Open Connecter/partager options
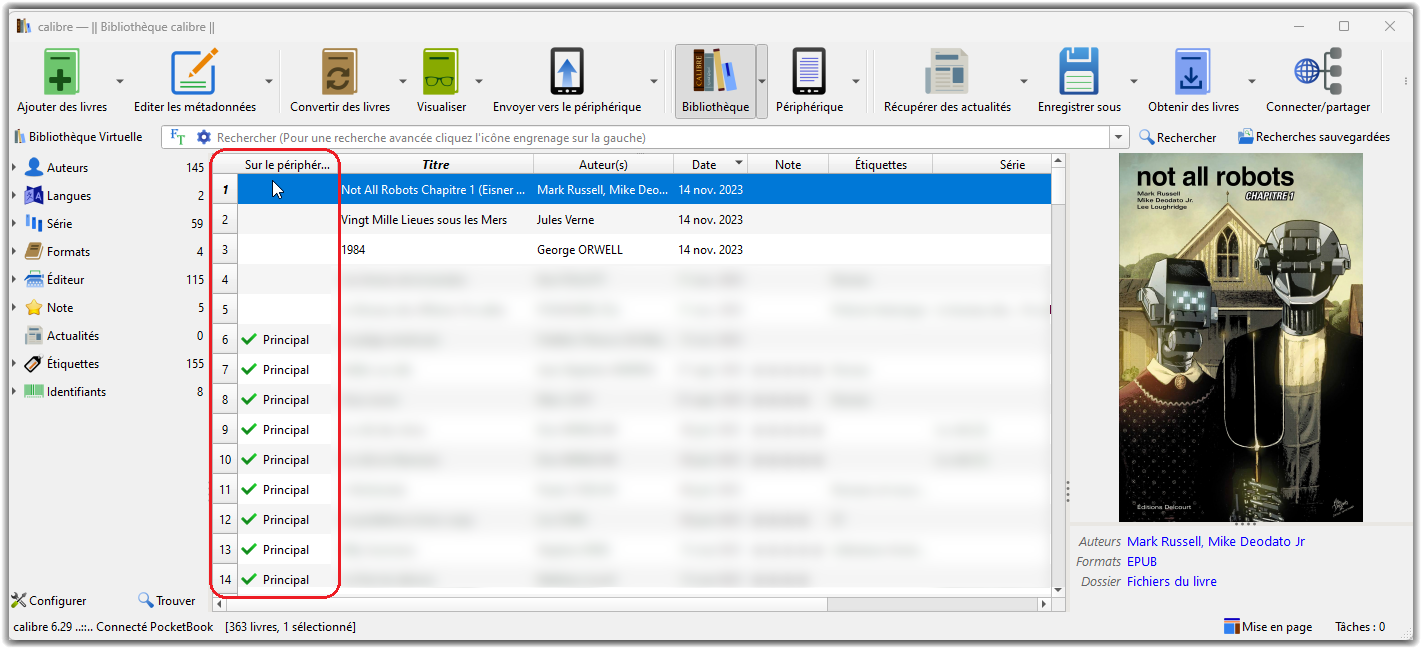The height and width of the screenshot is (648, 1421). click(1317, 74)
